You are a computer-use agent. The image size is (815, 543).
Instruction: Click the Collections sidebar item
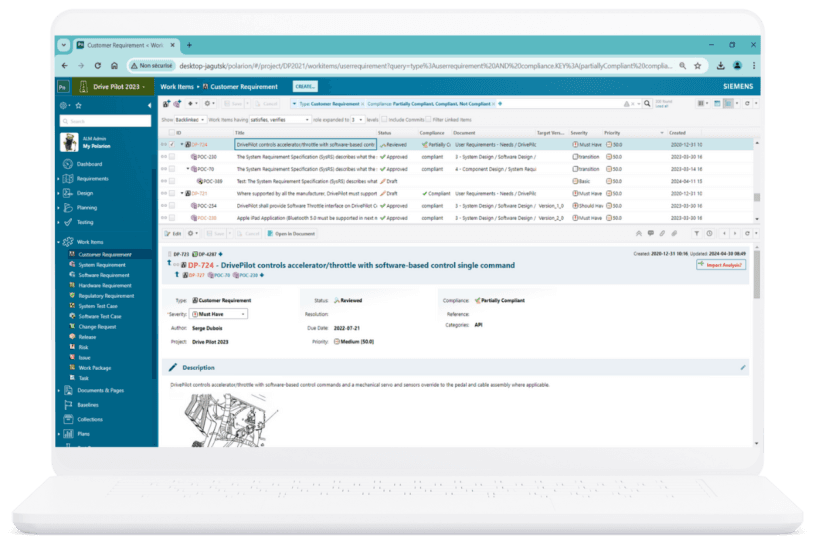tap(90, 419)
